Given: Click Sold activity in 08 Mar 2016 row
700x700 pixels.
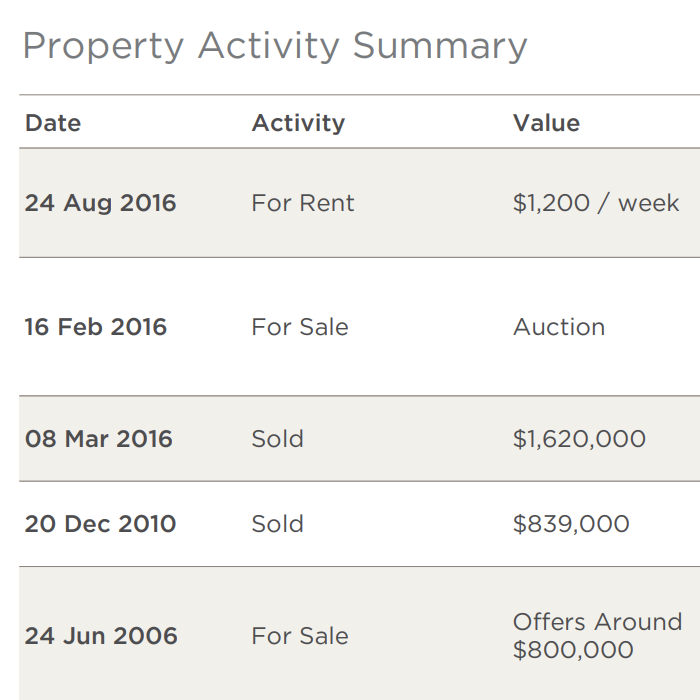Looking at the screenshot, I should click(x=277, y=439).
